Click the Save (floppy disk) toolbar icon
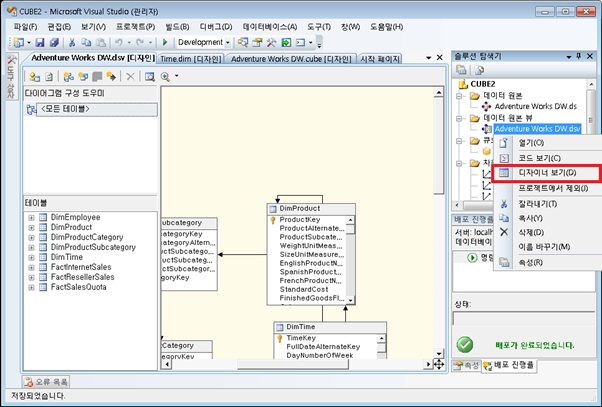602x407 pixels. tap(40, 42)
